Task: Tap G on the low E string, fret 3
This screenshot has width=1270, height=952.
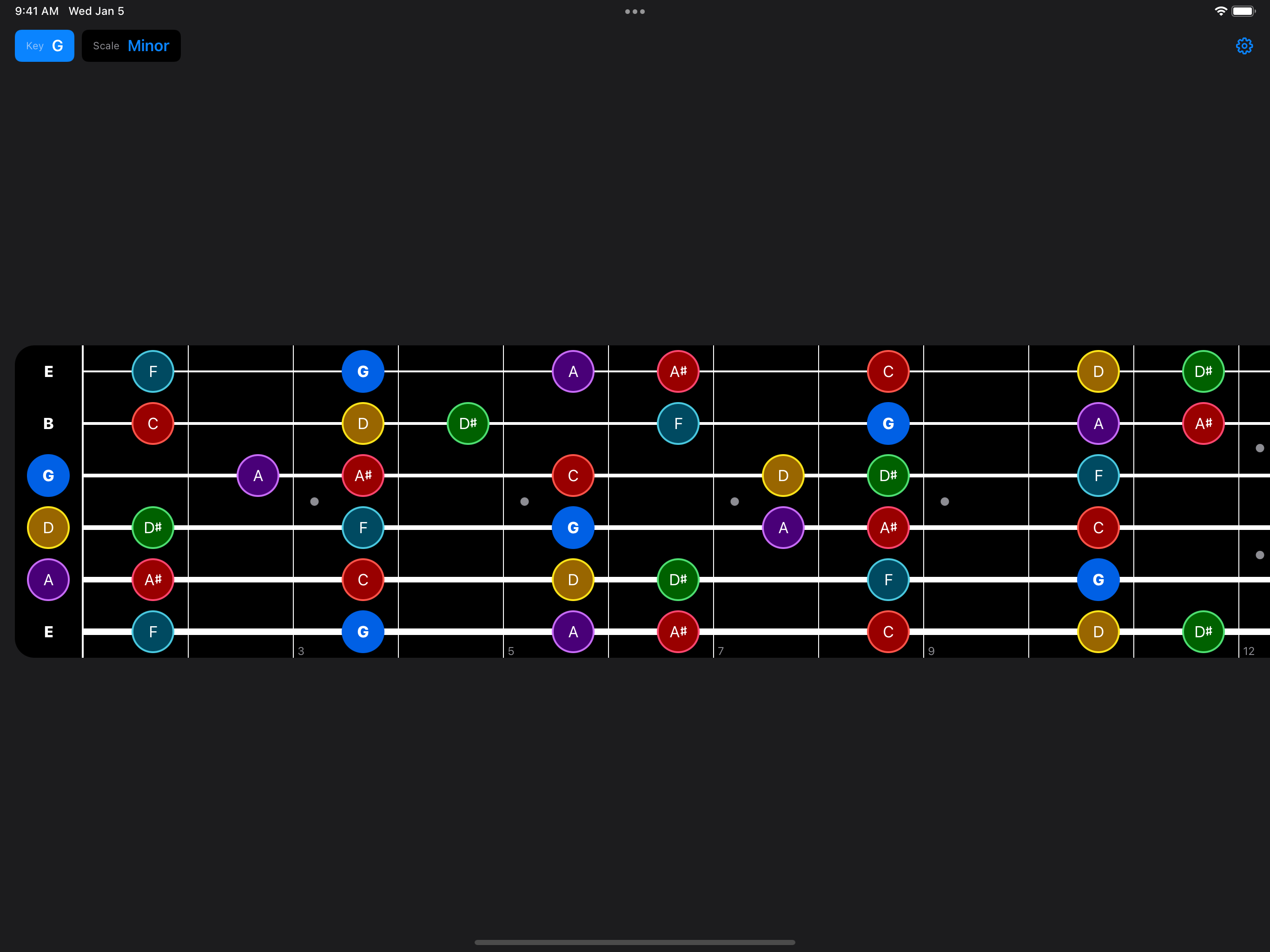Action: click(363, 632)
